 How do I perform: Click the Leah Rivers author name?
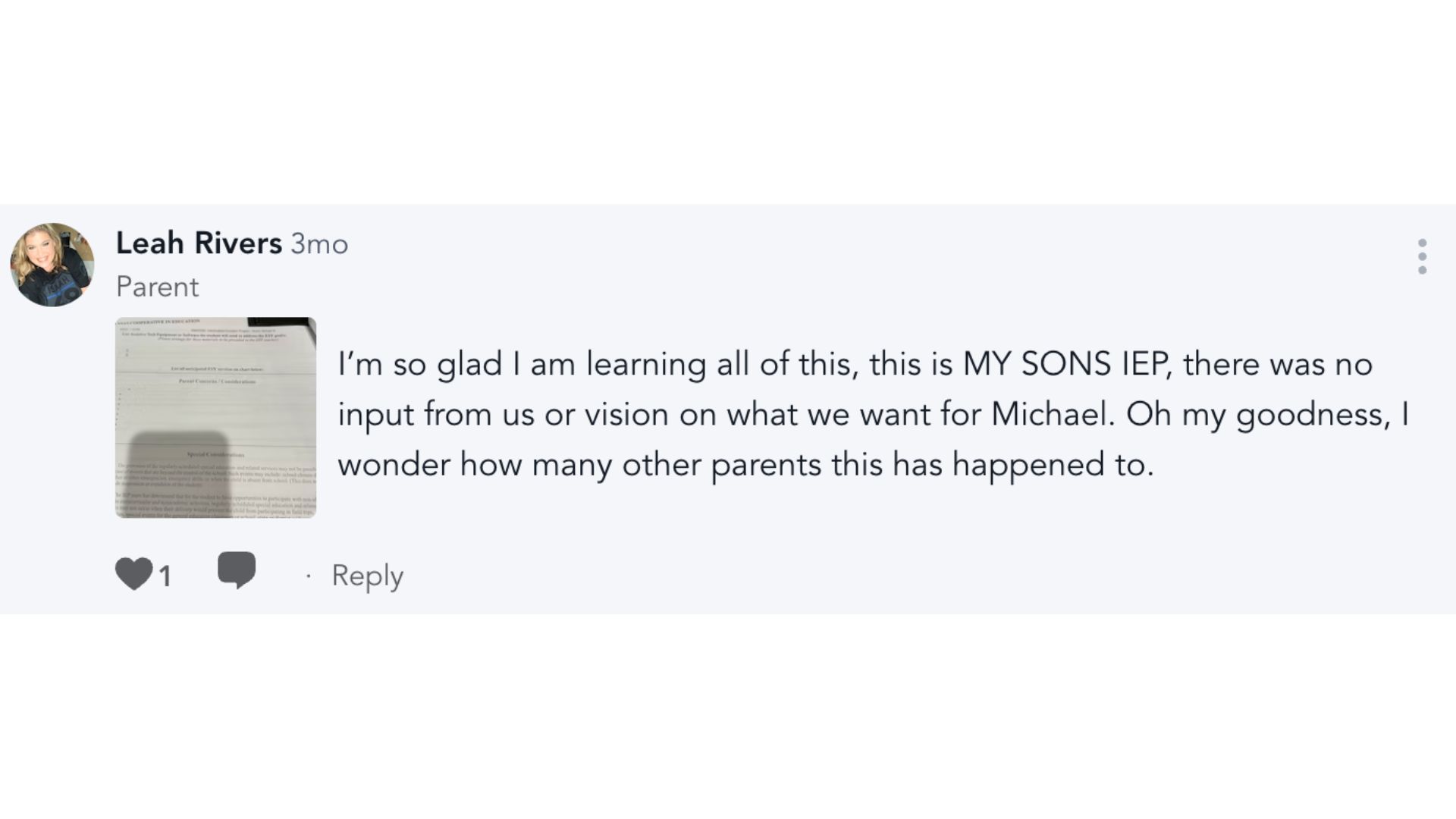tap(199, 243)
